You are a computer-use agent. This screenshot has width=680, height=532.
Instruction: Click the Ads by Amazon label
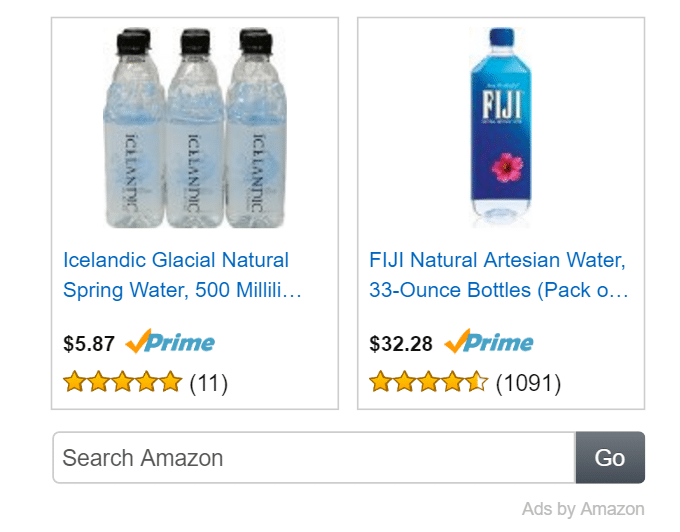583,509
